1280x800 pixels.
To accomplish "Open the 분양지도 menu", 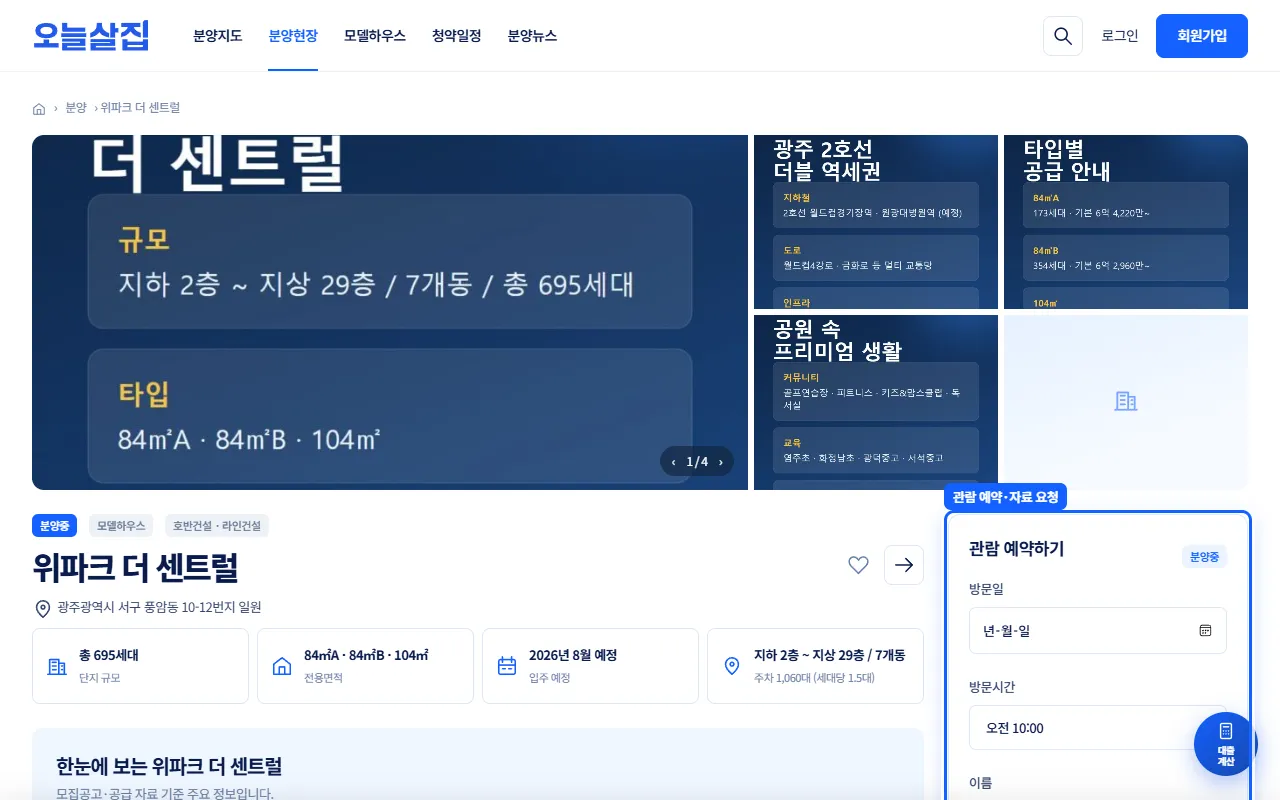I will coord(218,36).
